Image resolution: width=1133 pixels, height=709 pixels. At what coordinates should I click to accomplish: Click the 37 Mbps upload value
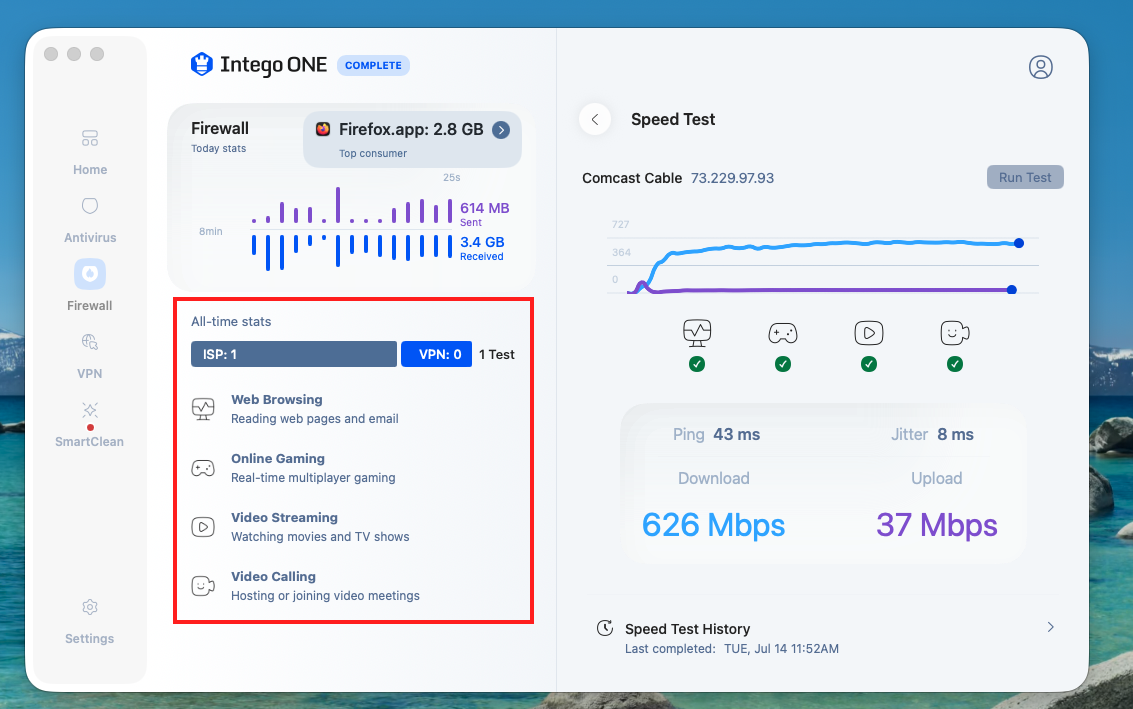tap(936, 525)
